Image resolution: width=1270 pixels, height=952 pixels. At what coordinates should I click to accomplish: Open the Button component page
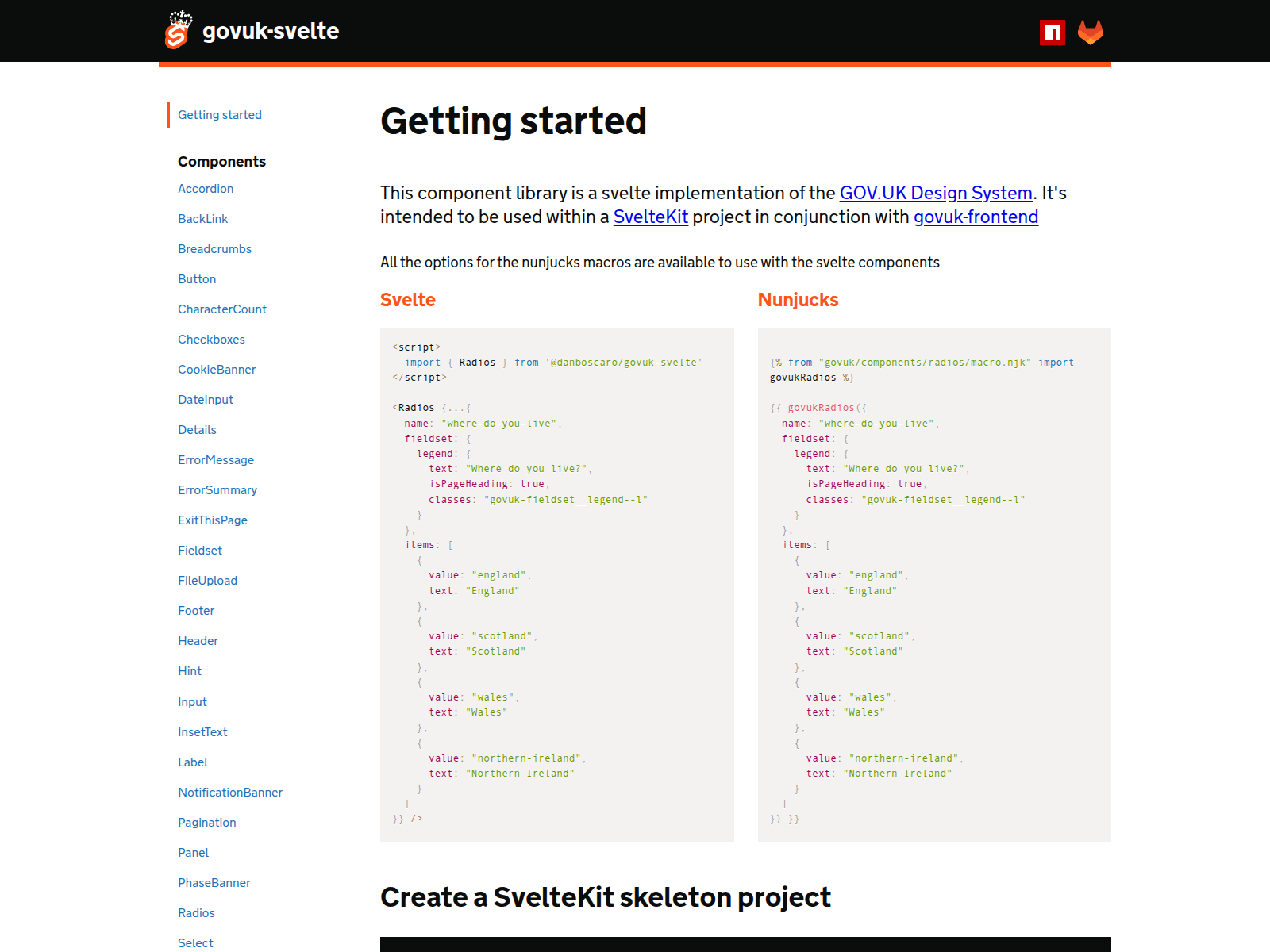click(x=197, y=279)
